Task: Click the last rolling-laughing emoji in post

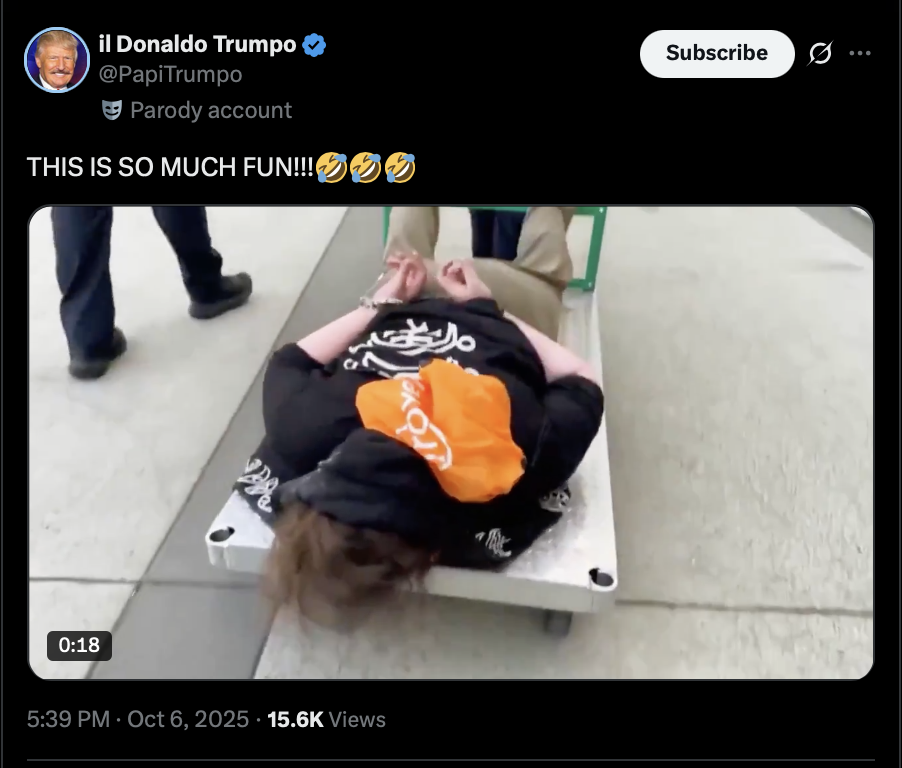Action: click(x=400, y=167)
